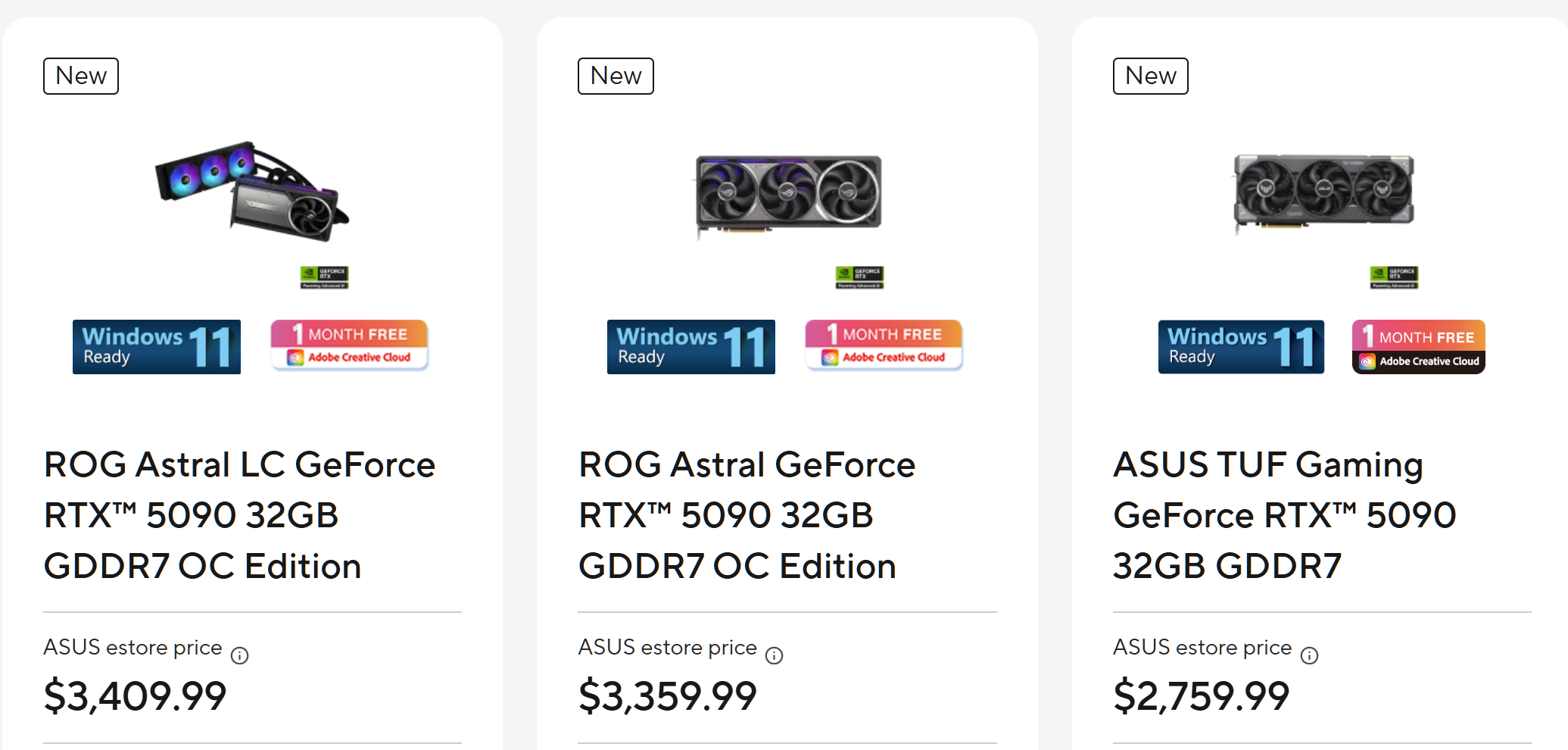The height and width of the screenshot is (750, 1568).
Task: Click Windows 11 Ready badge on TUF Gaming card
Action: [1241, 347]
